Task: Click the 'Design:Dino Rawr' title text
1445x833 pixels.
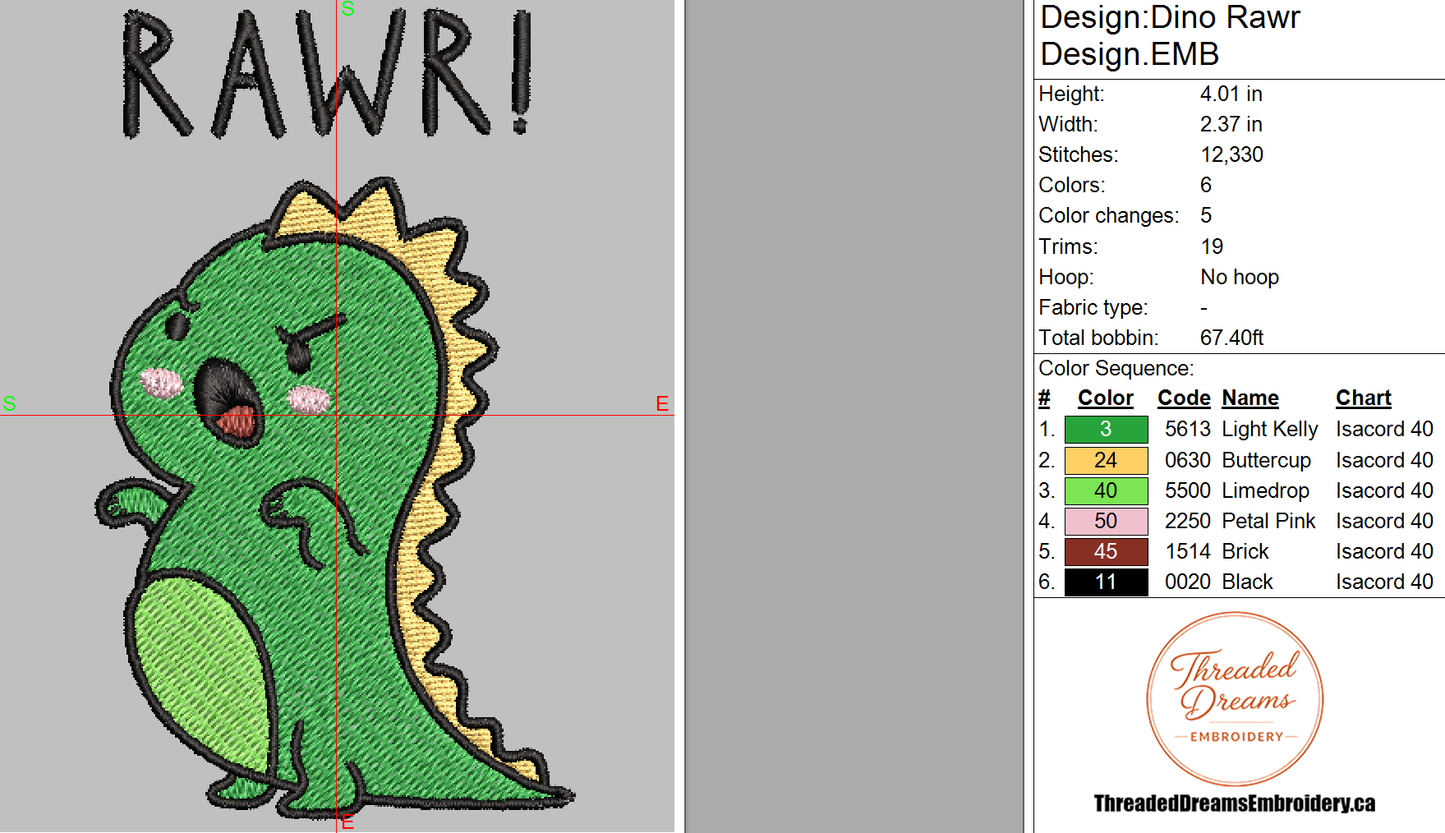Action: pyautogui.click(x=1170, y=18)
